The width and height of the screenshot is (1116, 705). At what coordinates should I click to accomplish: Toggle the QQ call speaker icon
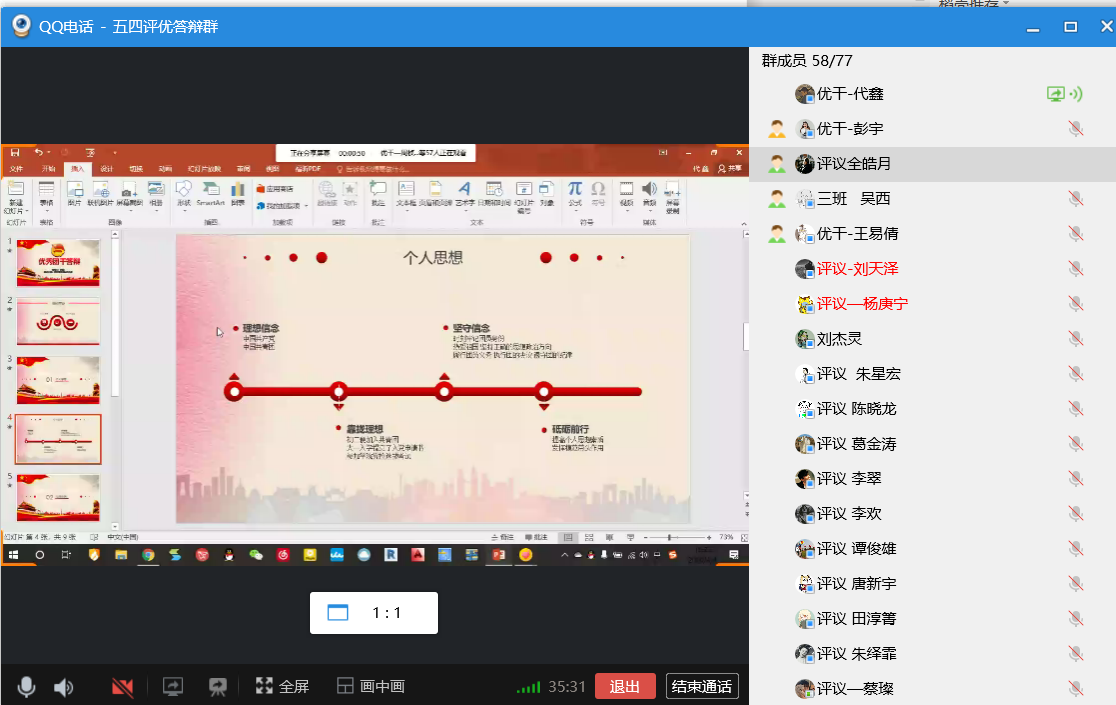click(x=63, y=687)
